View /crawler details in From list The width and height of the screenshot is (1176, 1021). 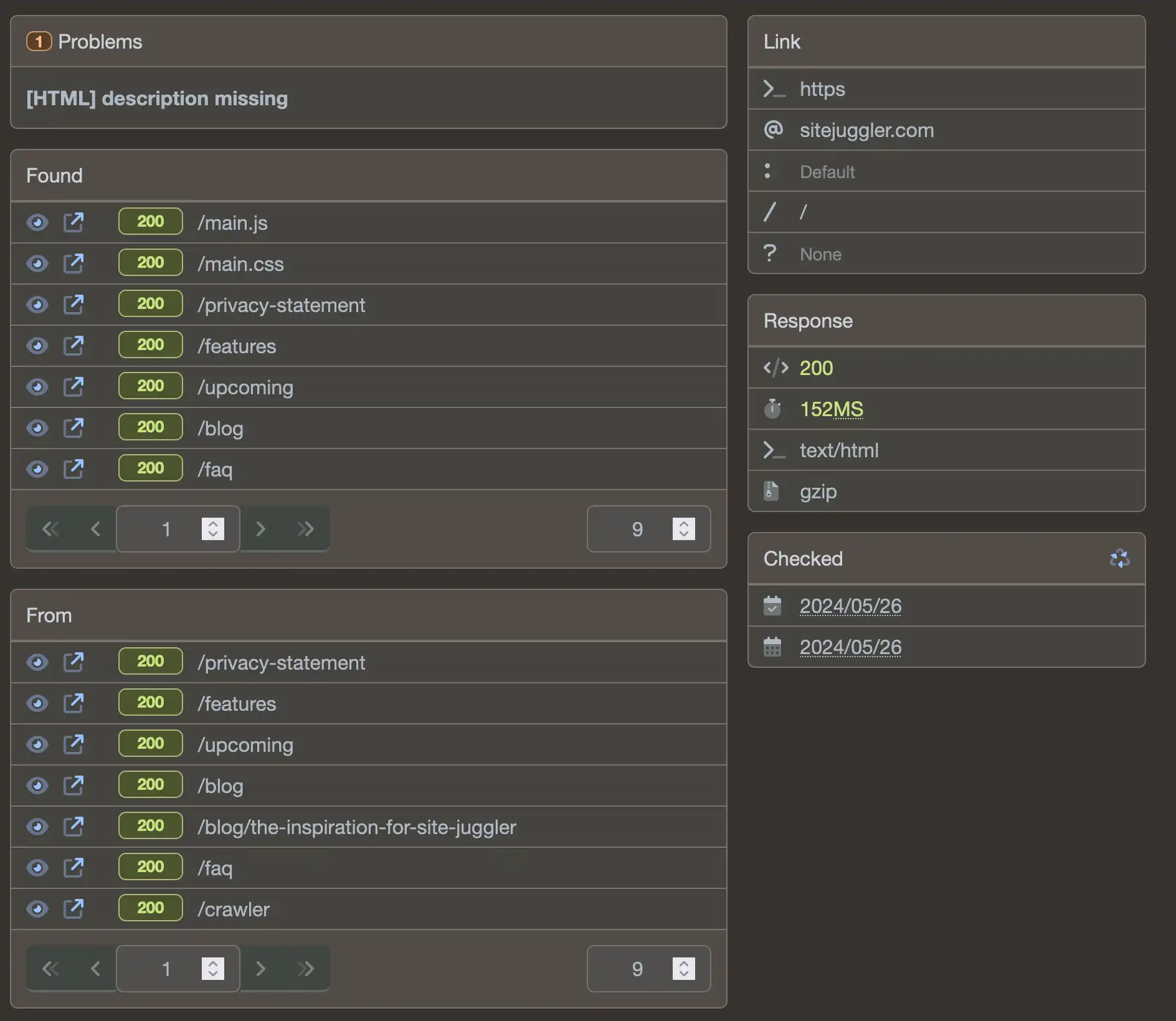pyautogui.click(x=37, y=909)
